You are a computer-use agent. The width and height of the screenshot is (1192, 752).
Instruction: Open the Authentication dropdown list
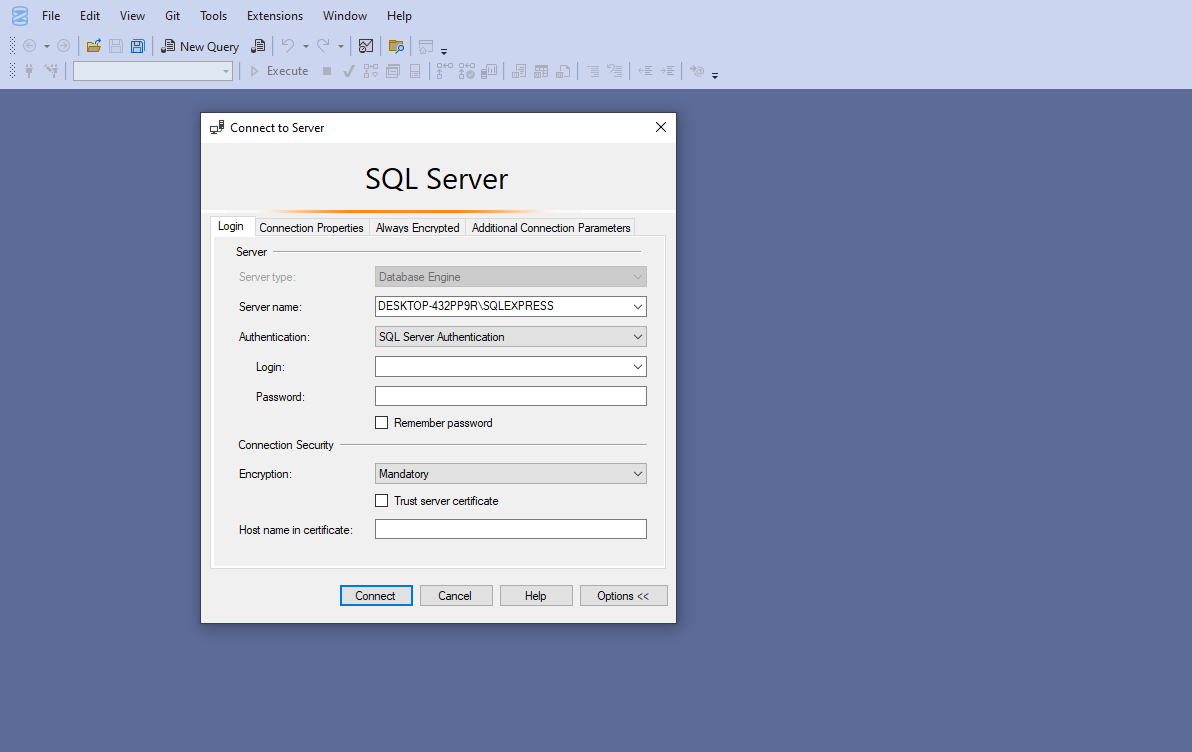click(637, 337)
